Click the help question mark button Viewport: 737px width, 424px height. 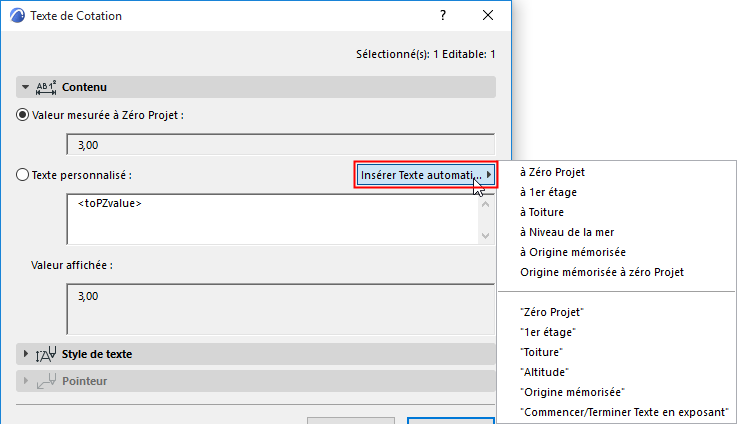coord(442,16)
